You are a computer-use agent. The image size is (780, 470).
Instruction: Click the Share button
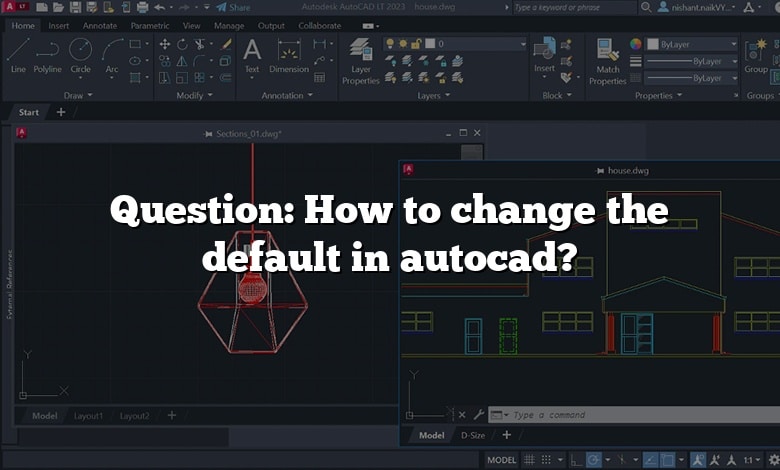(x=233, y=7)
